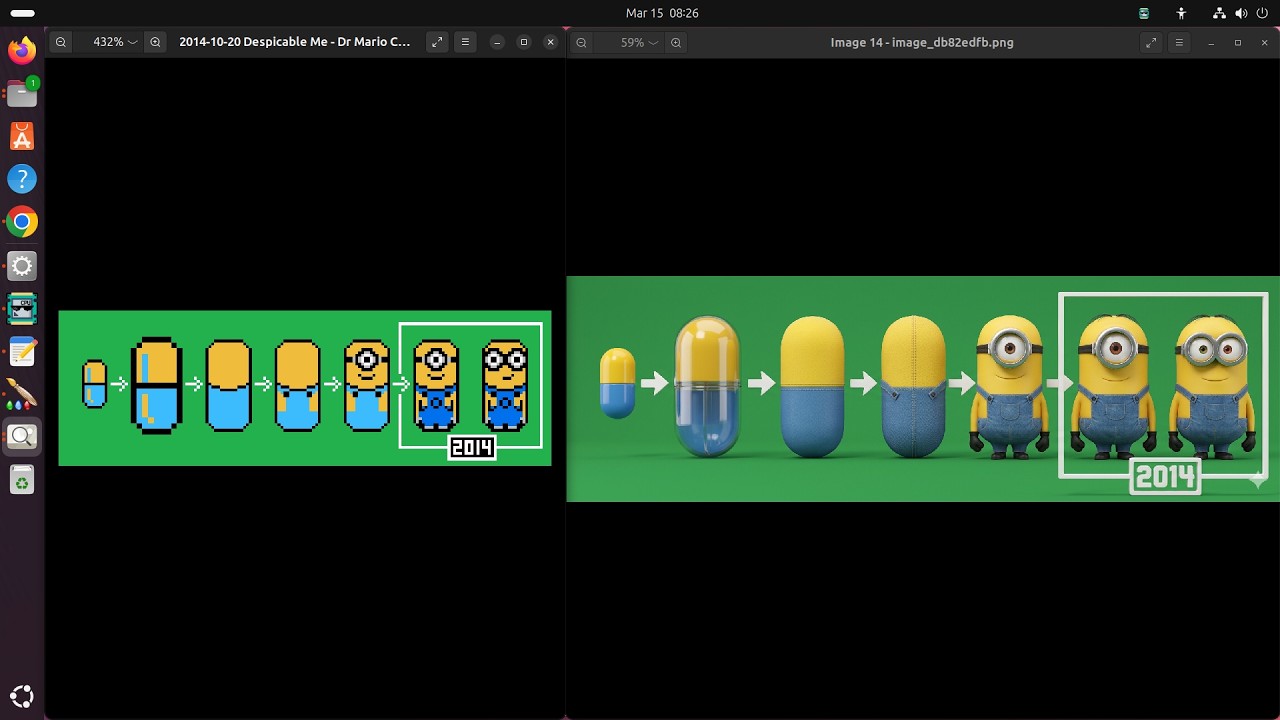Click the wired network icon in the system tray
Image resolution: width=1280 pixels, height=720 pixels.
[x=1219, y=13]
